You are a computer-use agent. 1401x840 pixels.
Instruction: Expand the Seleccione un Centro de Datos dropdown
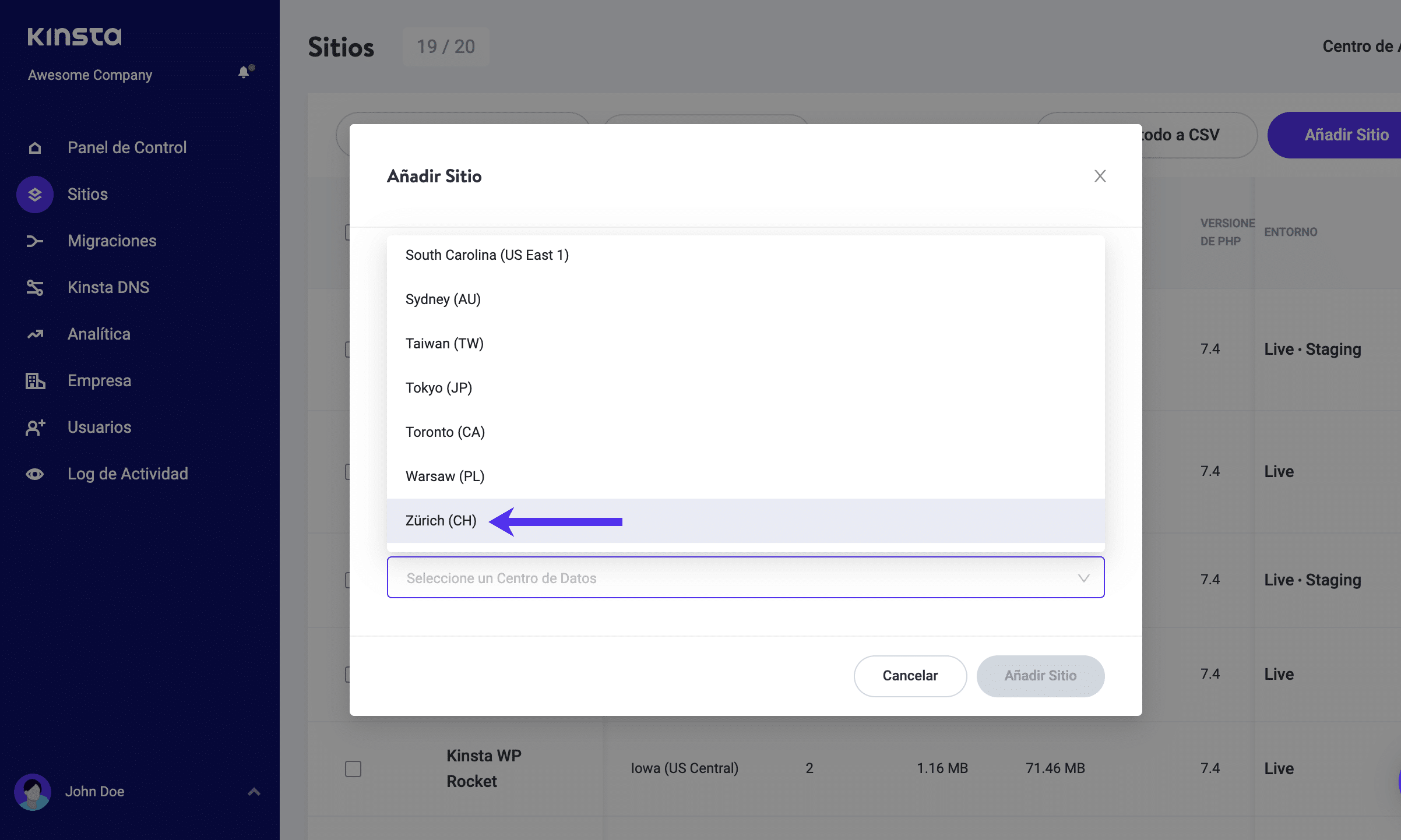coord(745,578)
